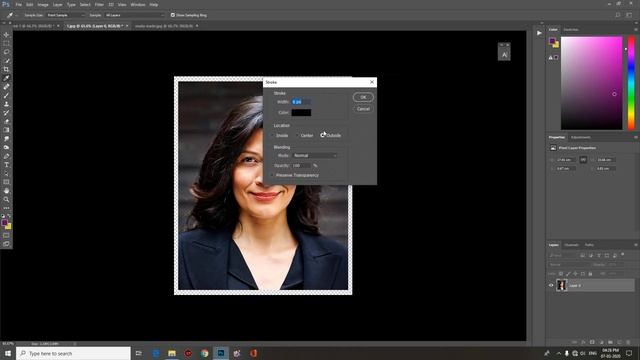This screenshot has width=640, height=360.
Task: Select the Rectangle shape tool
Action: (x=6, y=182)
